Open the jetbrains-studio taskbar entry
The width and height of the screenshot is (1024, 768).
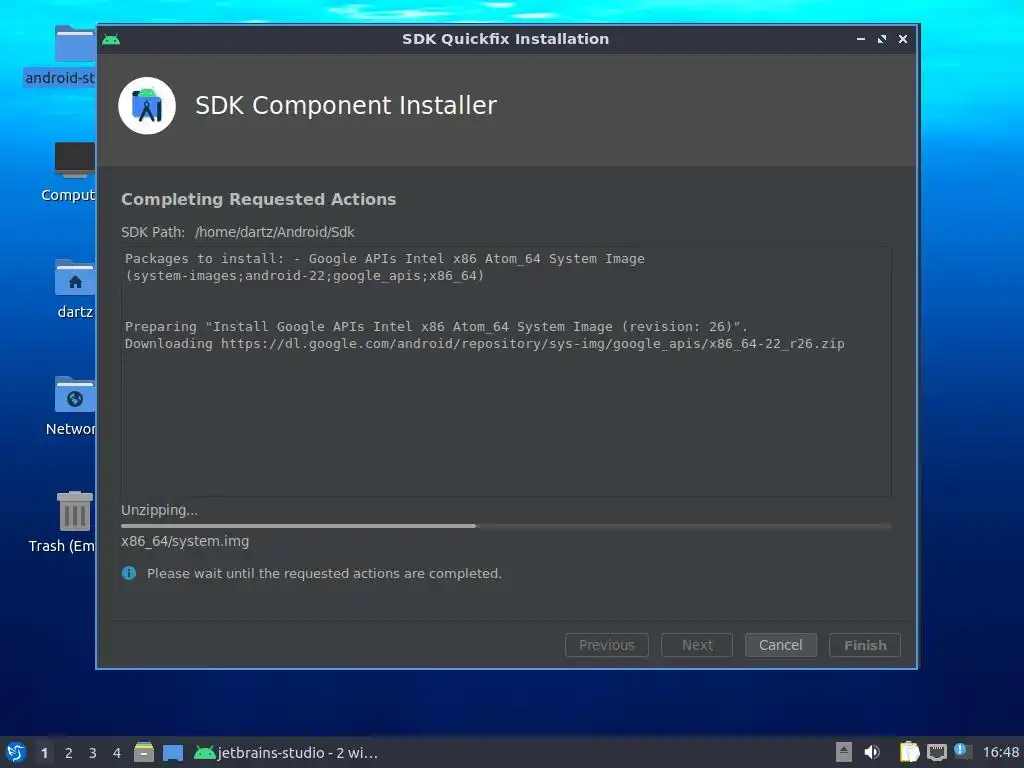tap(286, 753)
